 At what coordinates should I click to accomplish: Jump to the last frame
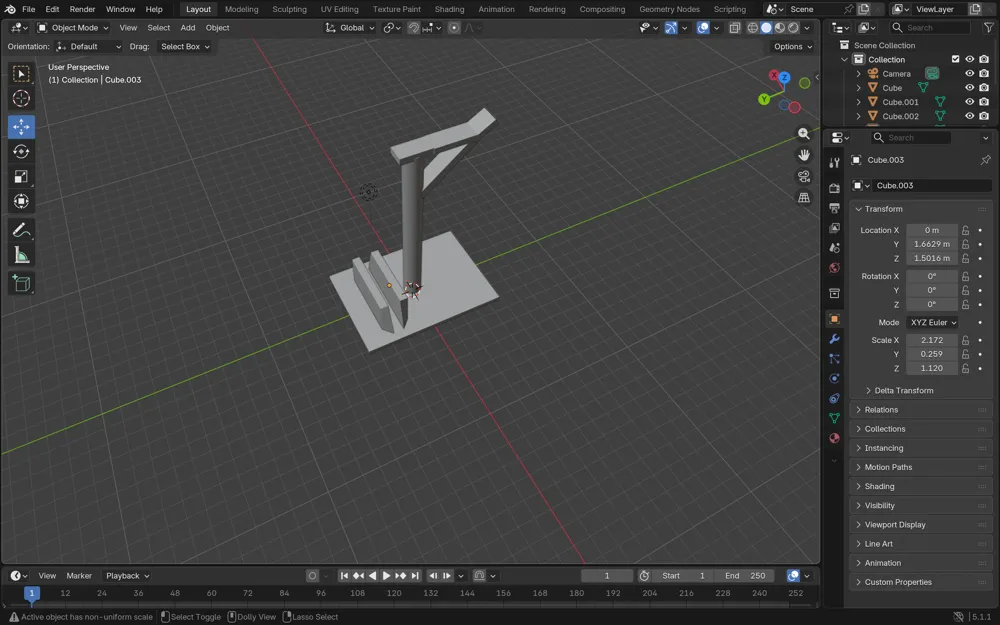click(415, 575)
